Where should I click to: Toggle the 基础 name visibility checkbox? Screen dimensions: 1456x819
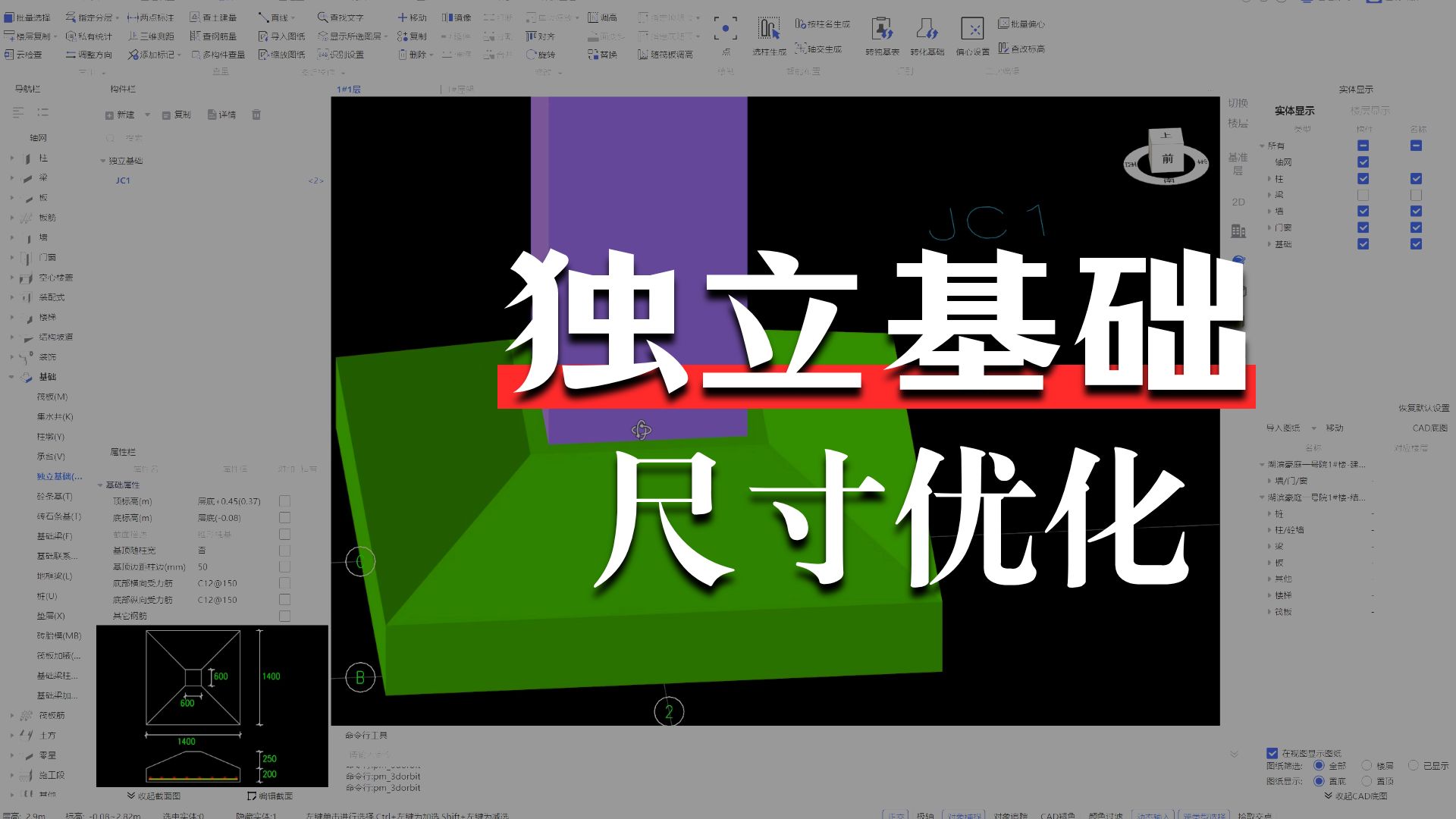1416,243
